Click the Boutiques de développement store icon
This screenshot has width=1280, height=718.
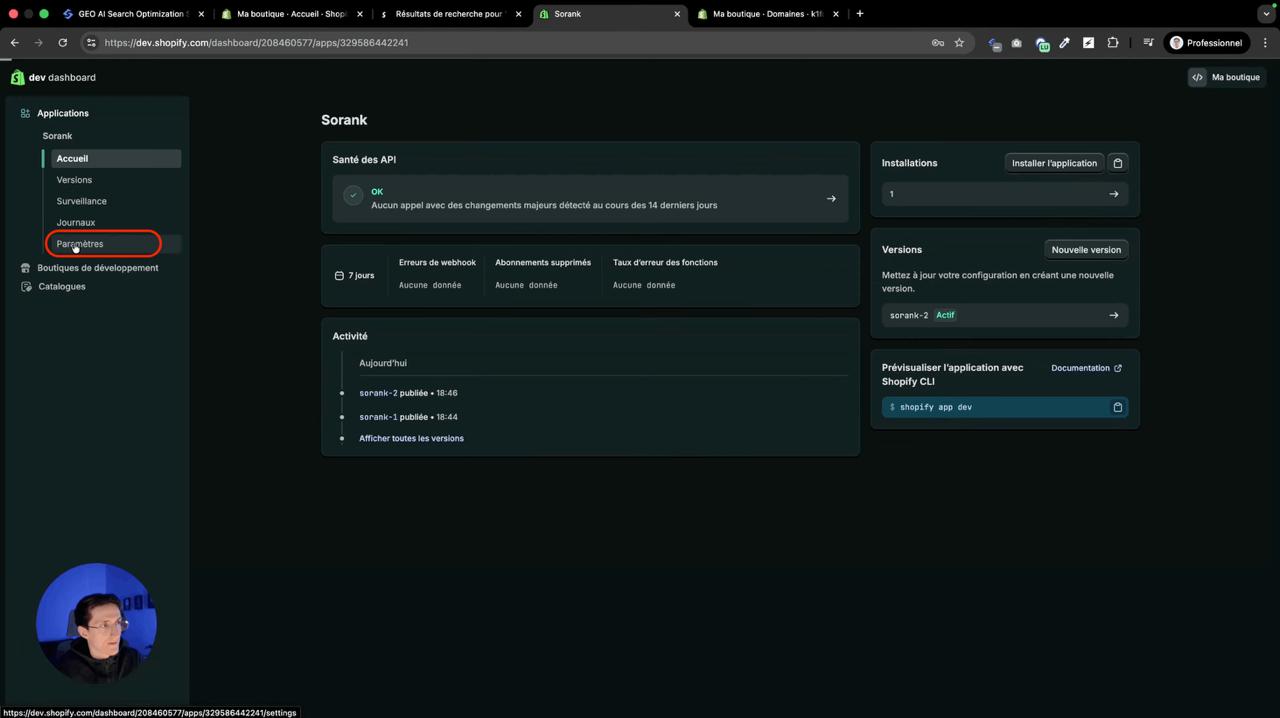[x=26, y=268]
